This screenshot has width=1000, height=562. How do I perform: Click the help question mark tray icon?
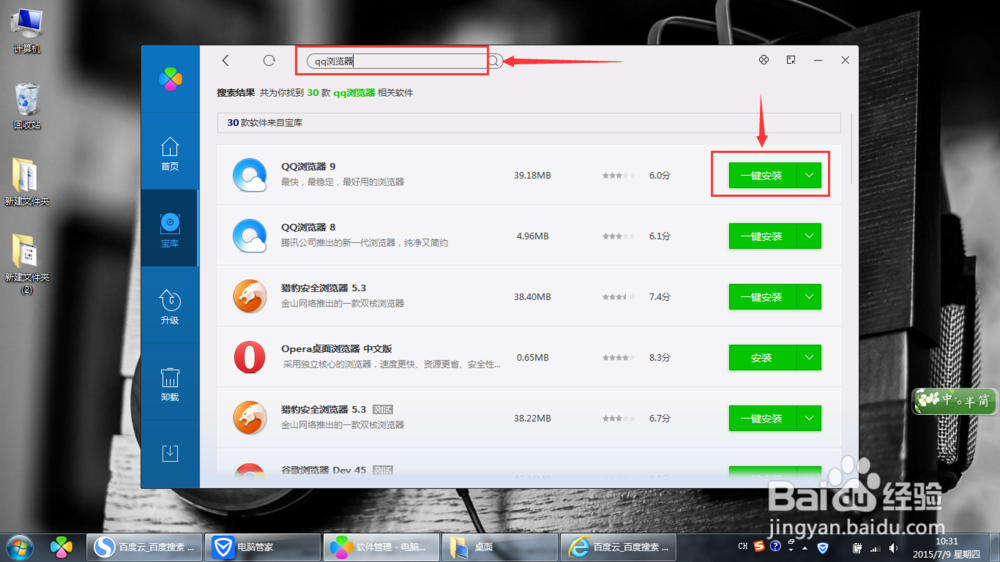click(775, 547)
